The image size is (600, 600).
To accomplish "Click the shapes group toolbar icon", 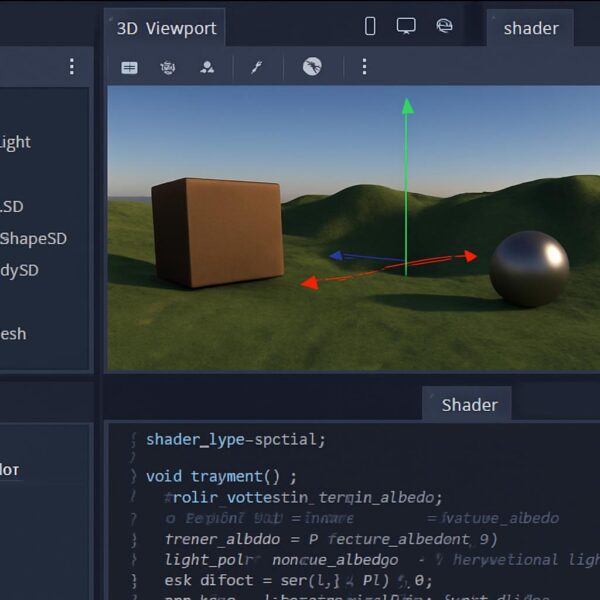I will (207, 67).
